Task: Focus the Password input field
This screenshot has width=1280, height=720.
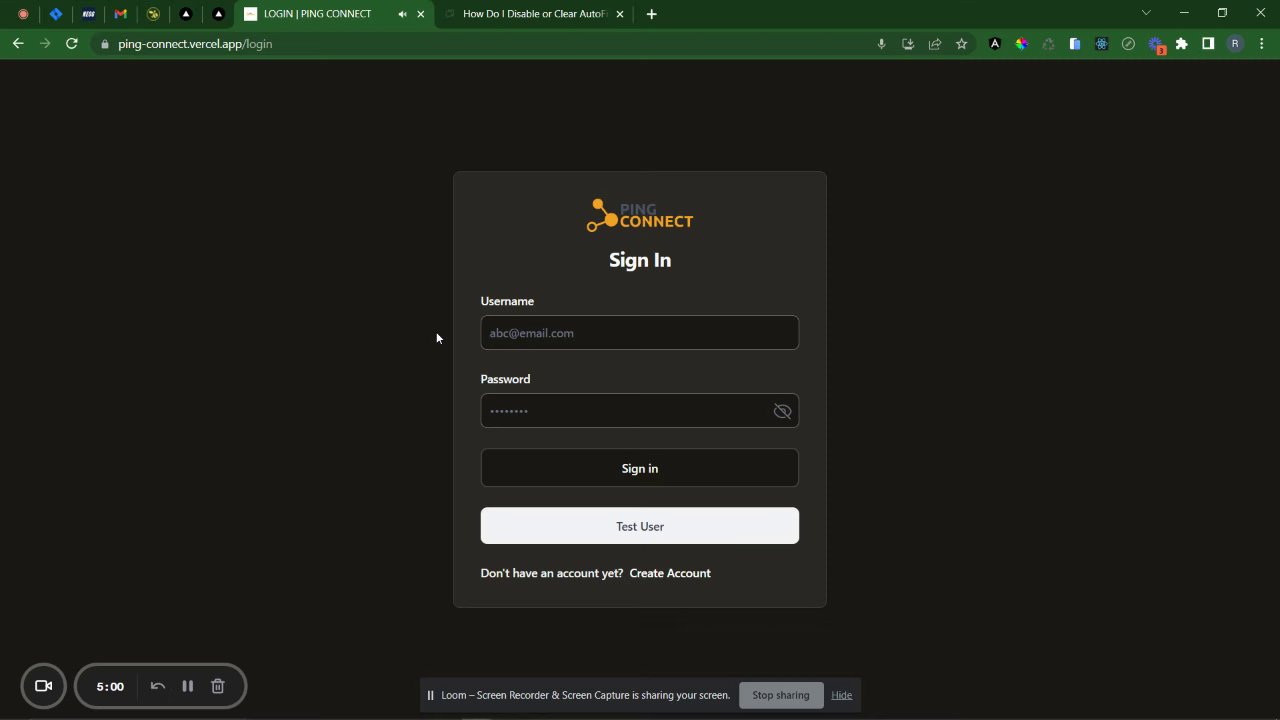Action: 639,411
